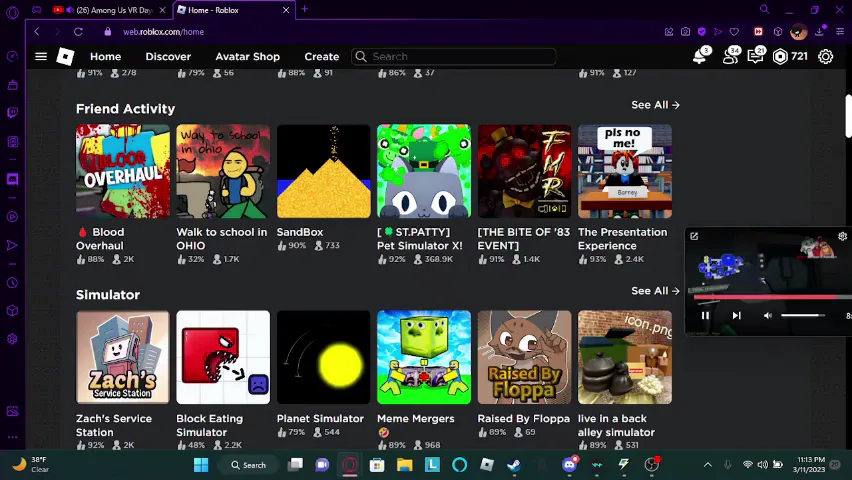The width and height of the screenshot is (852, 480).
Task: Adjust the mini player volume slider
Action: coord(803,315)
